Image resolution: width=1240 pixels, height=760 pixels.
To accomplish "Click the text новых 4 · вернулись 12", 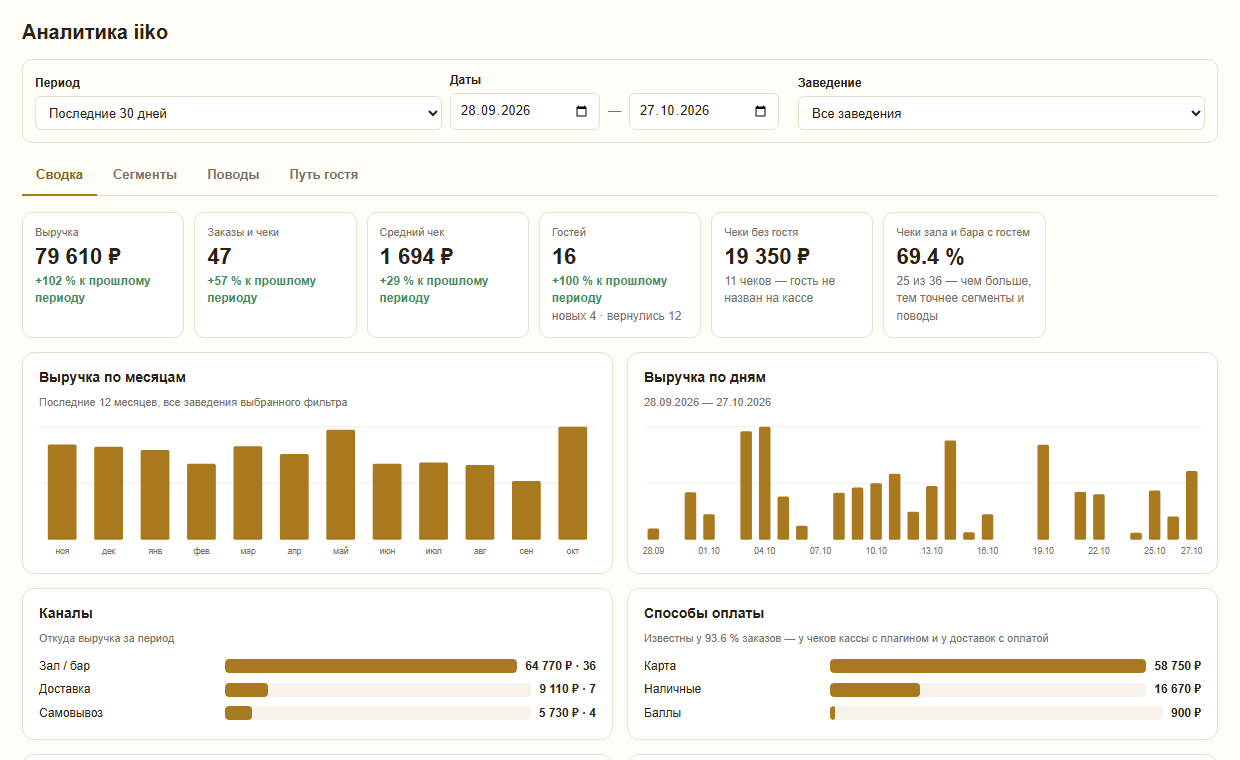I will [617, 316].
